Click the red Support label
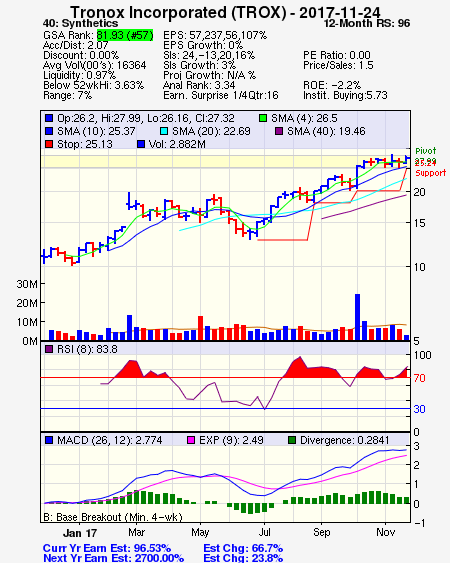The image size is (450, 563). coord(431,173)
